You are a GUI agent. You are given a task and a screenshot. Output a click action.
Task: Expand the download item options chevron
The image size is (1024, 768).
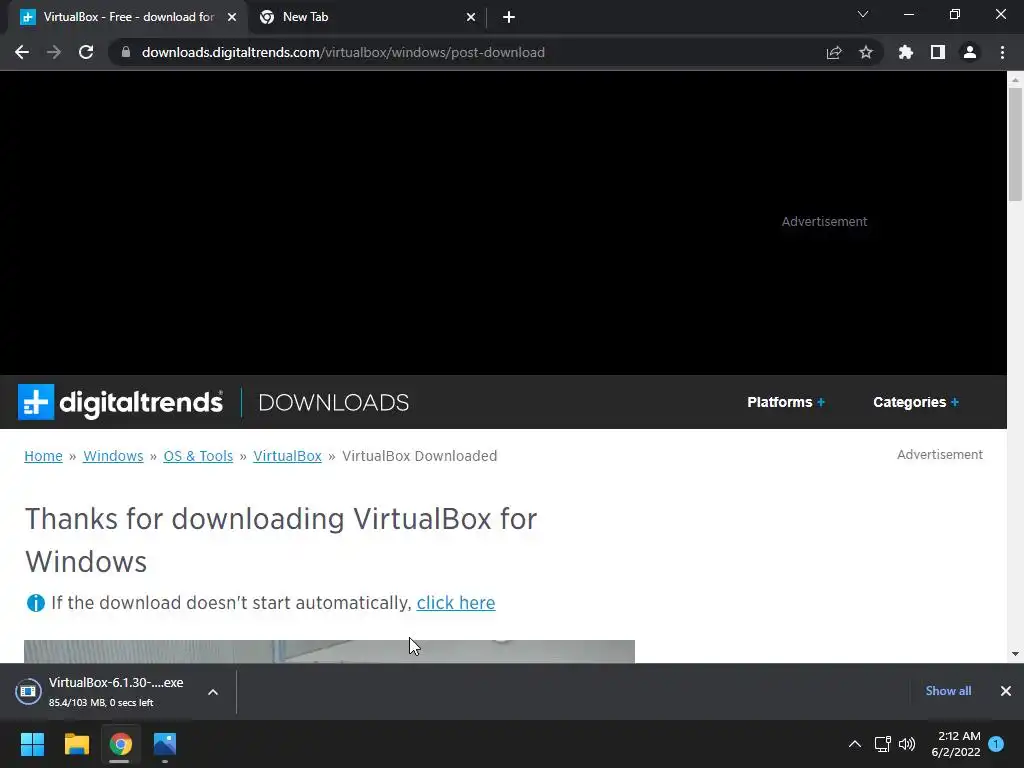pos(213,692)
